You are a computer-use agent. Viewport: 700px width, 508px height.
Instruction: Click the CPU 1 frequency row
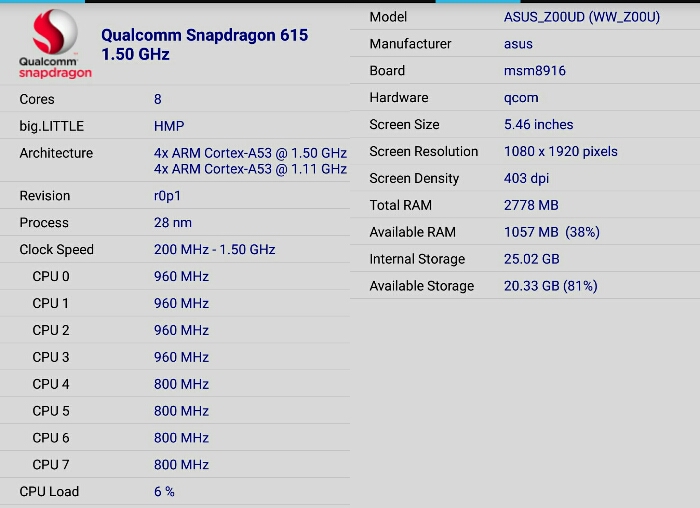click(175, 303)
